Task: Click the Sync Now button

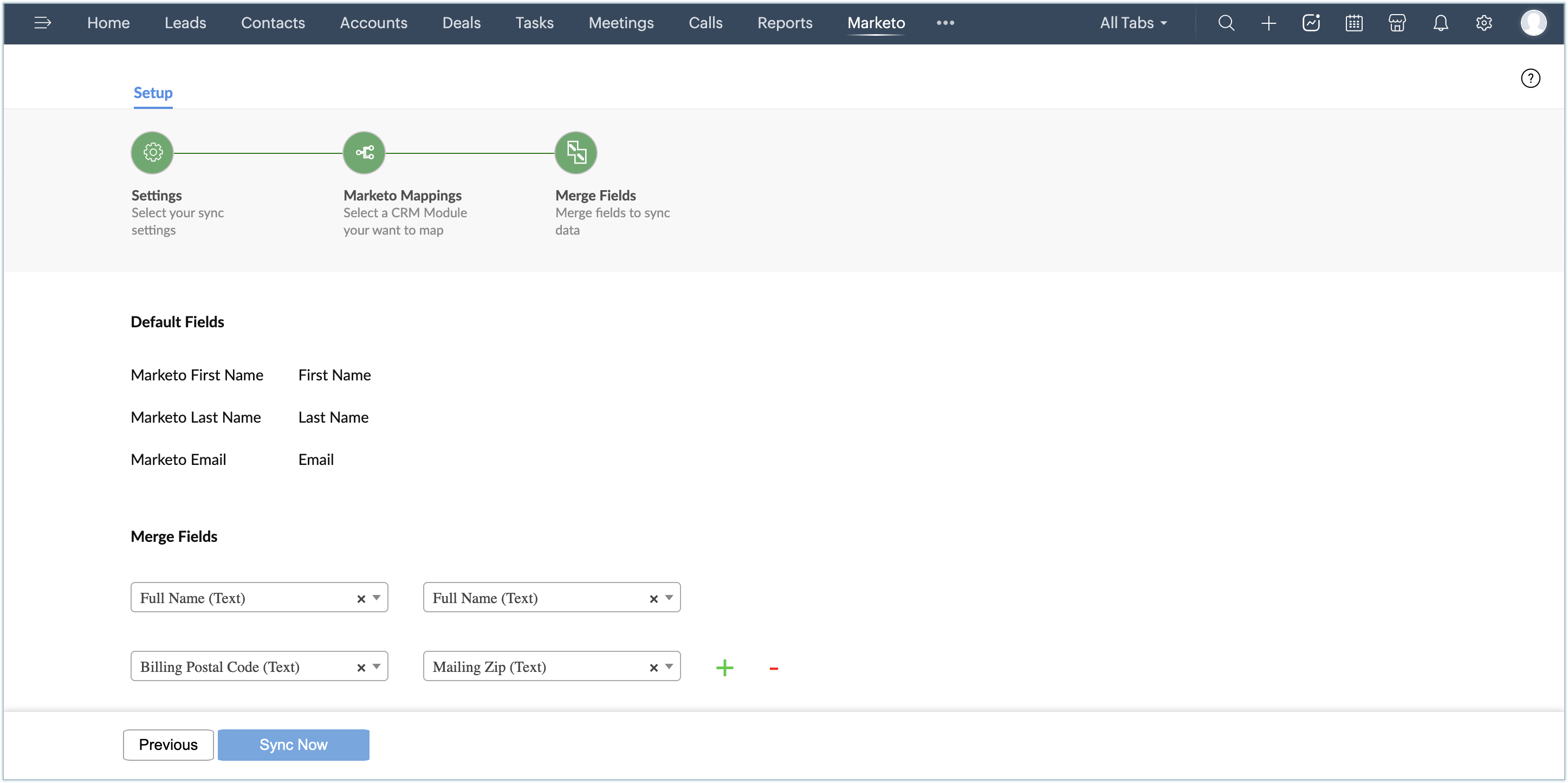Action: (x=294, y=744)
